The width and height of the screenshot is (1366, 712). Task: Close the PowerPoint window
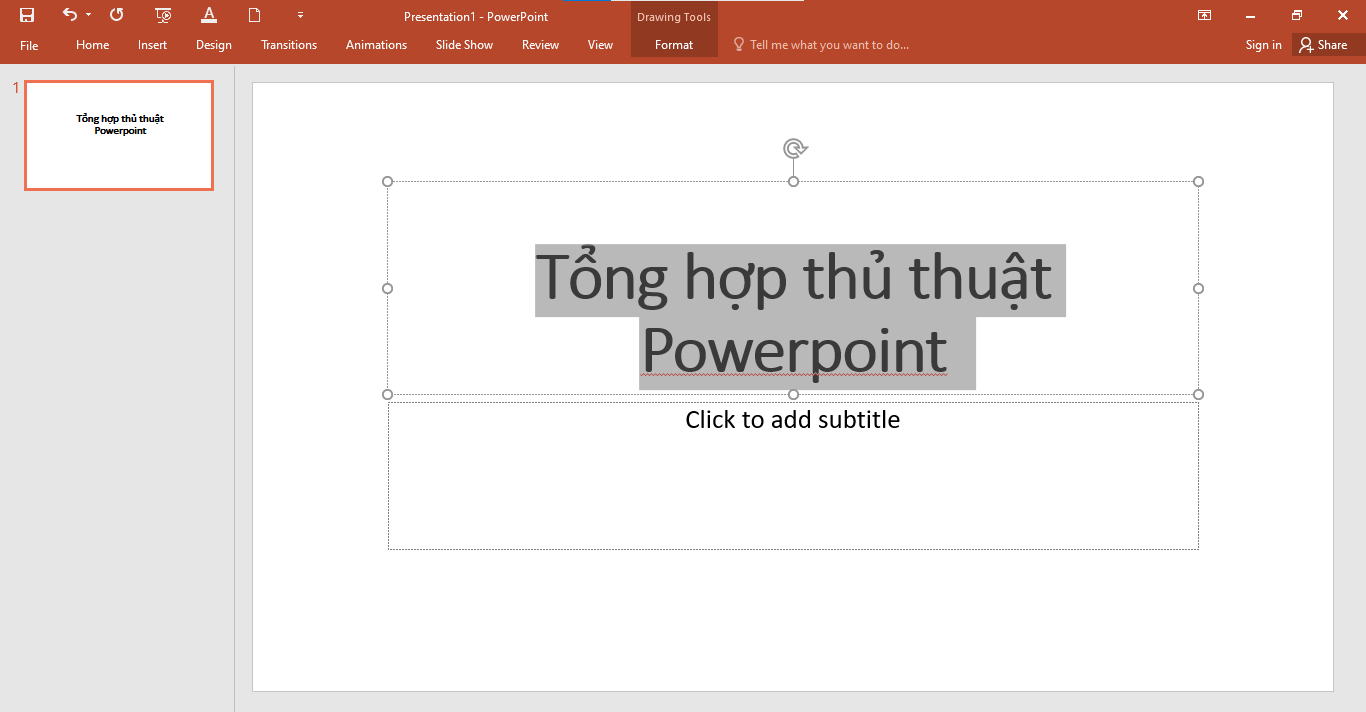(1343, 15)
